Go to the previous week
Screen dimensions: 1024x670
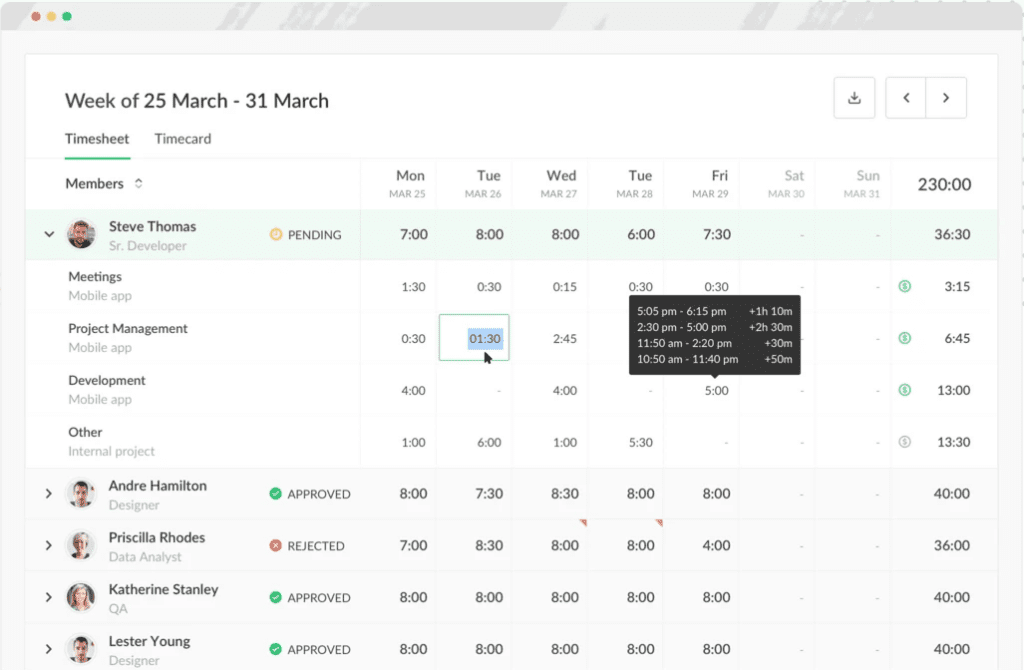coord(906,97)
